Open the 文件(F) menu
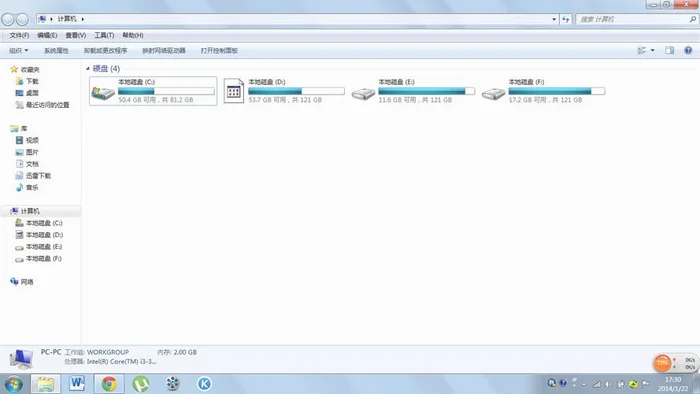 19,35
